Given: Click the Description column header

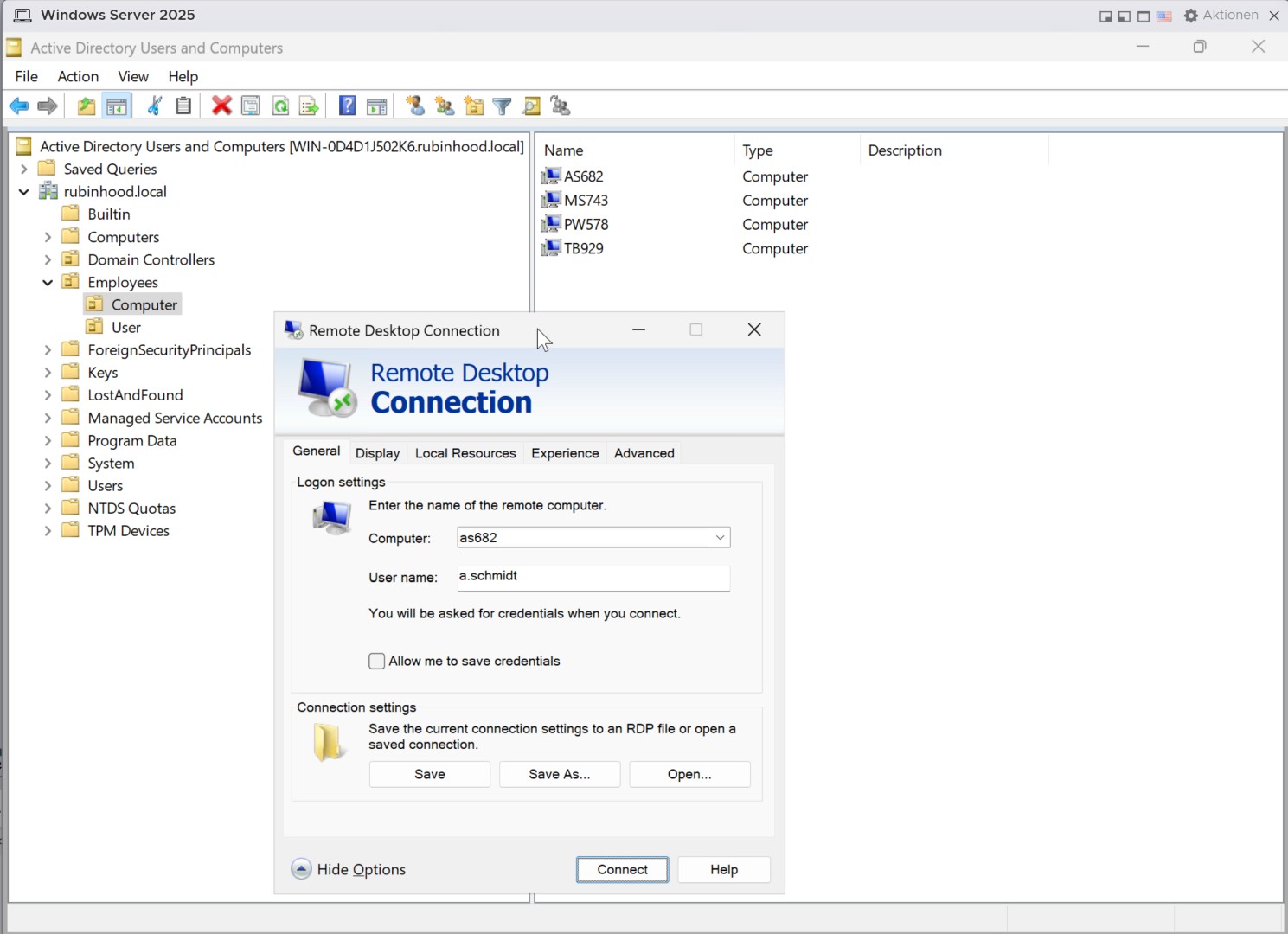Looking at the screenshot, I should (954, 150).
